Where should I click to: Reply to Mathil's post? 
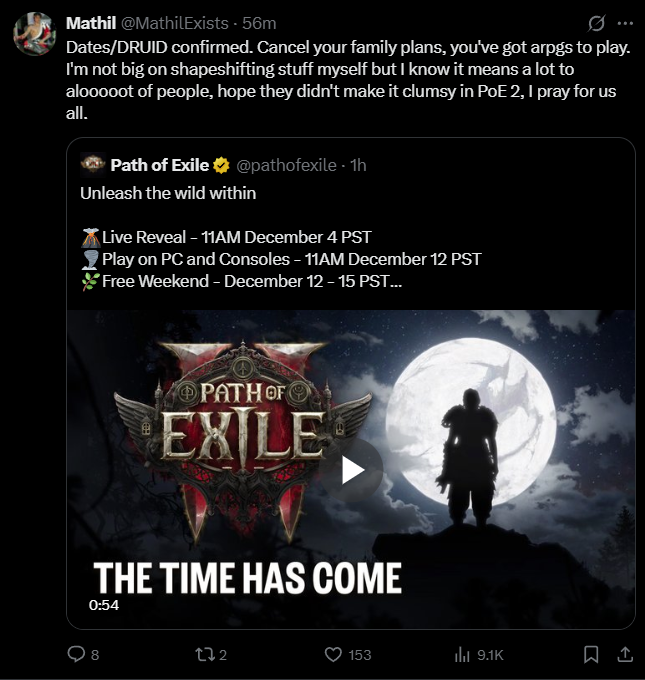point(76,654)
